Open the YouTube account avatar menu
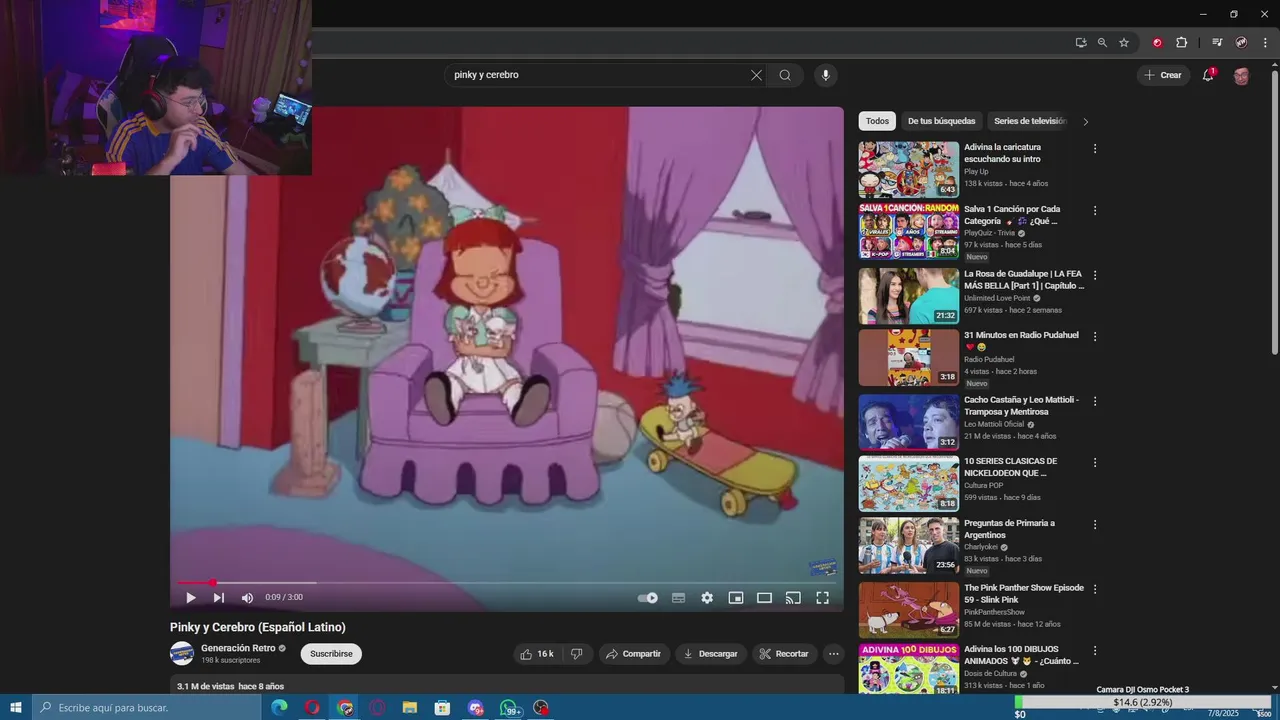 pos(1241,76)
